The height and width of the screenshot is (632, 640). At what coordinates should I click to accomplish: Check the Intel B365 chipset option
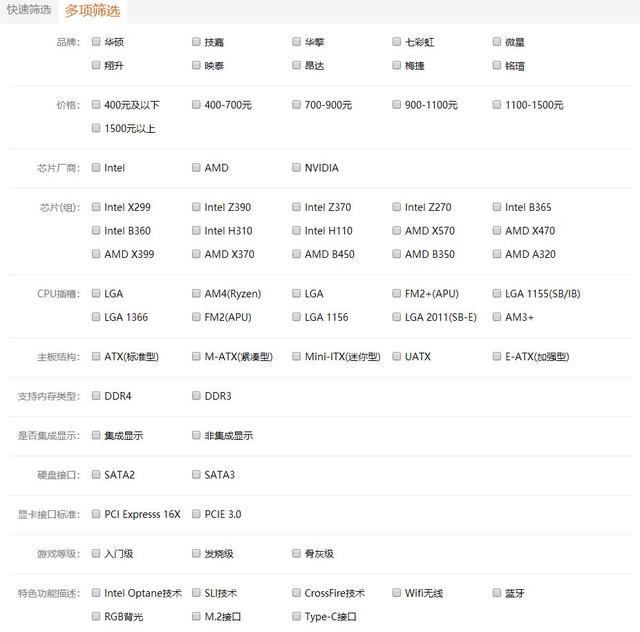click(x=497, y=207)
